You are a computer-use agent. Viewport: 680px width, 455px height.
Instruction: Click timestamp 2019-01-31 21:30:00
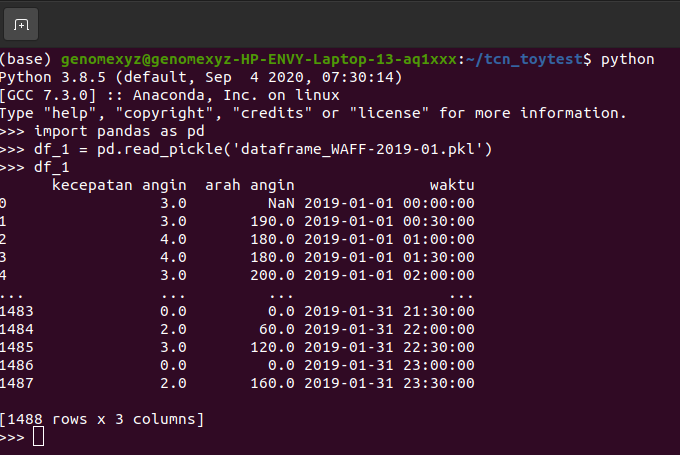pos(389,311)
